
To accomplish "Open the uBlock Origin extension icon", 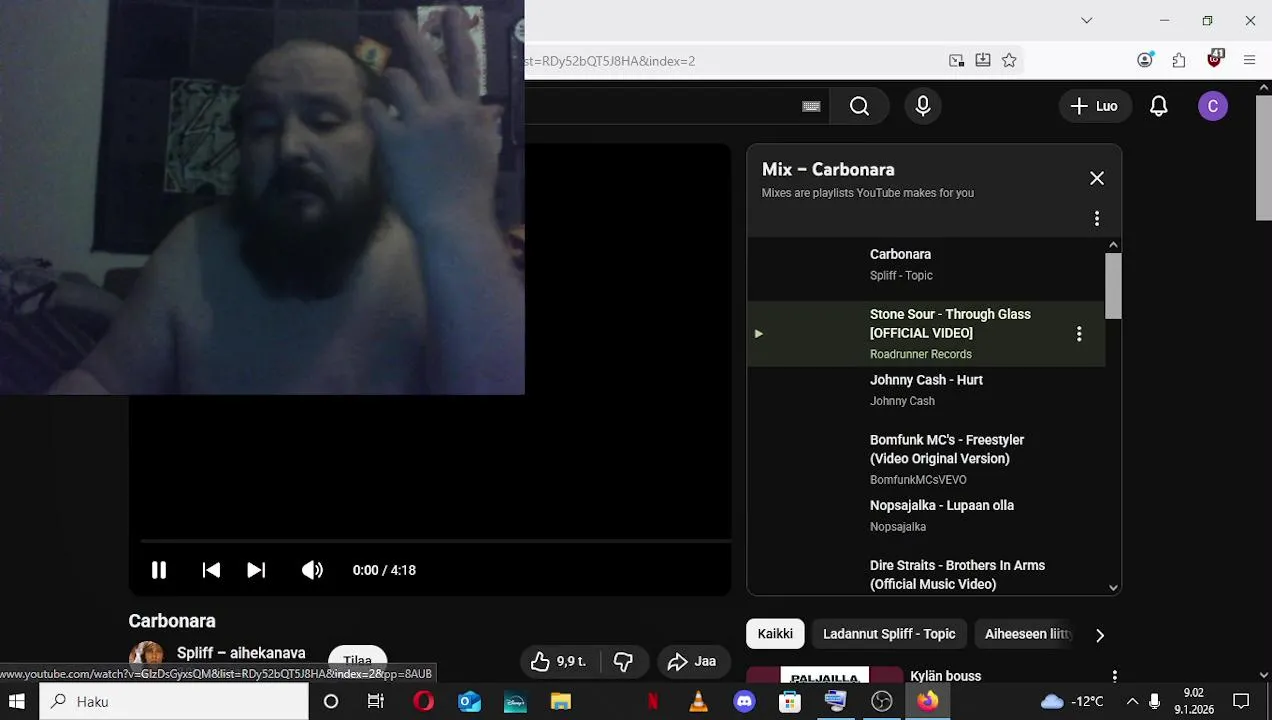I will click(1214, 59).
